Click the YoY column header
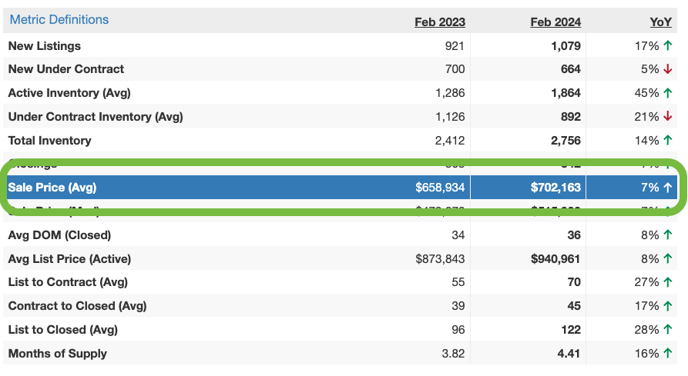Viewport: 688px width, 376px height. [x=660, y=22]
